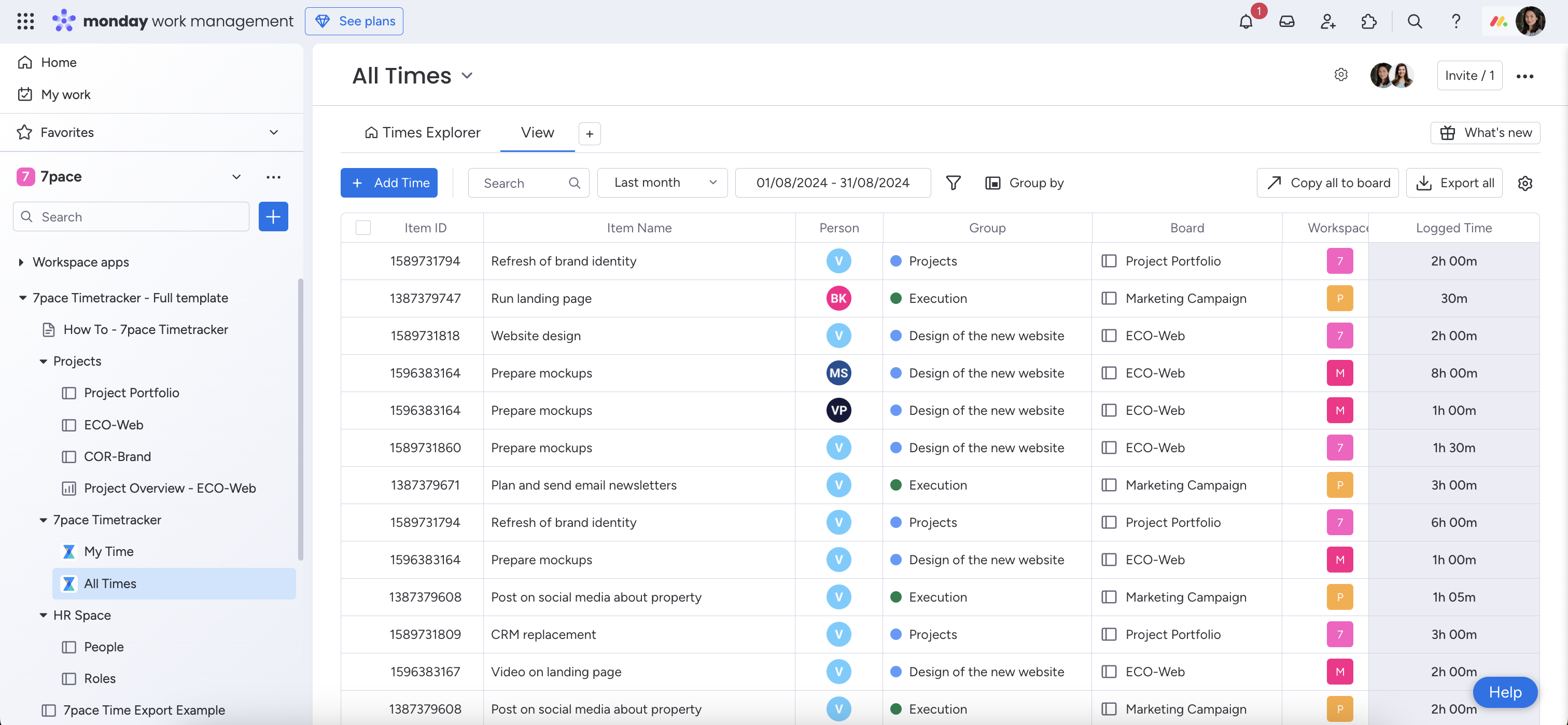Screen dimensions: 1568x725
Task: Select all rows with header checkbox
Action: point(363,228)
